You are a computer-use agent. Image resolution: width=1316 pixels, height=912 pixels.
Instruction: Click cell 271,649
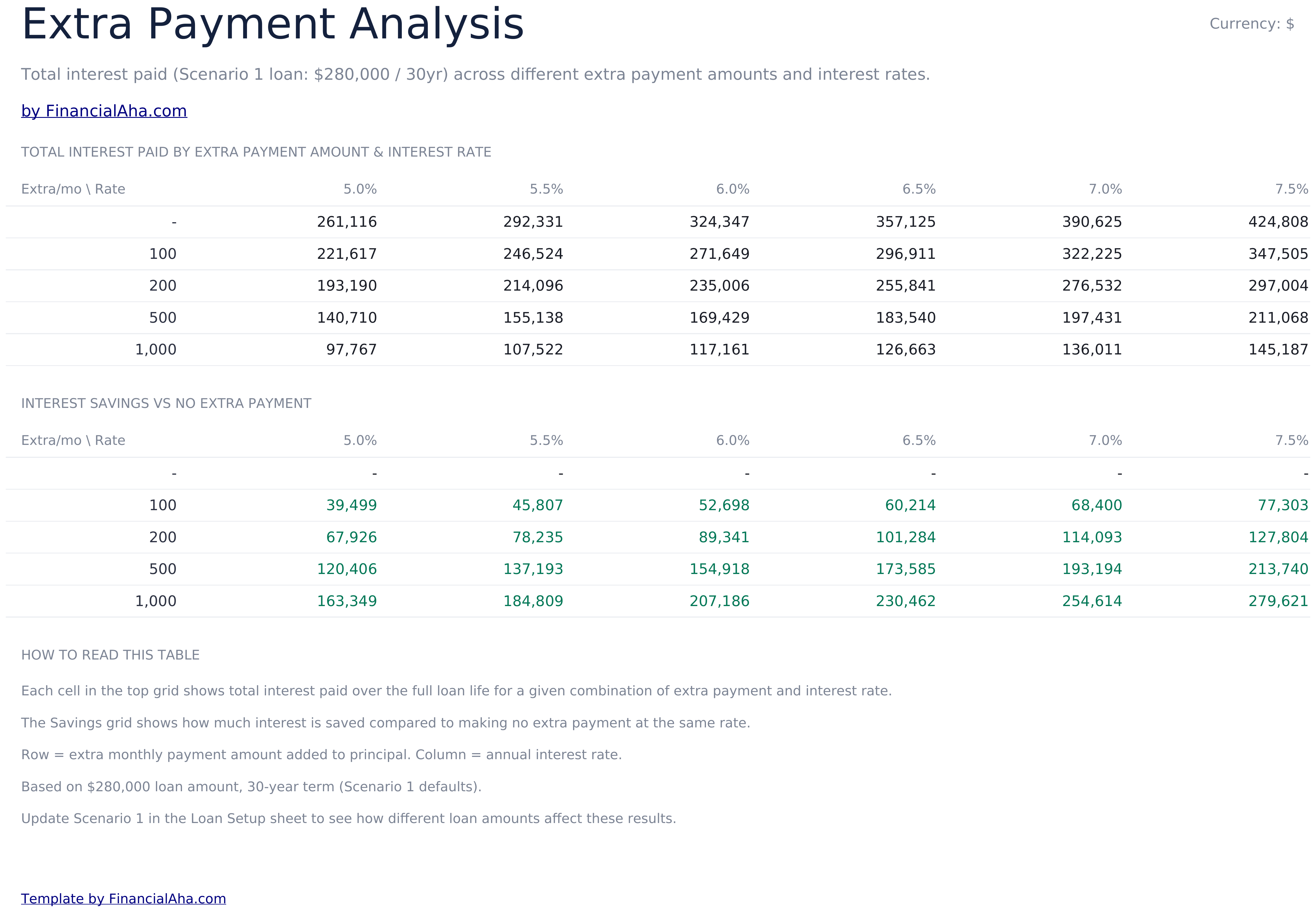(x=720, y=254)
